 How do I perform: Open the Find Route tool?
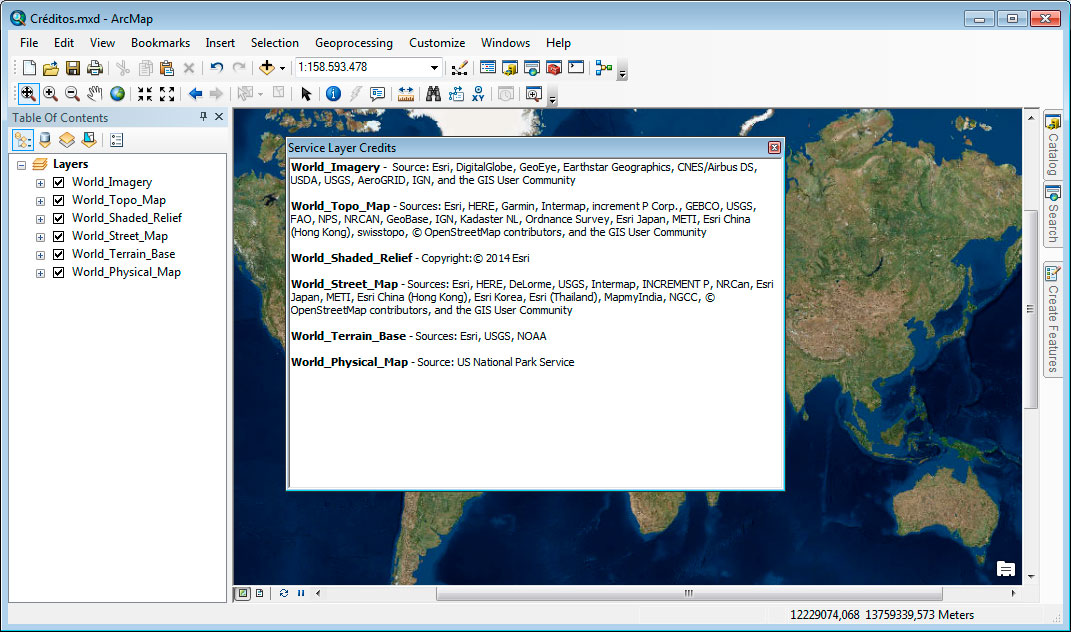456,94
